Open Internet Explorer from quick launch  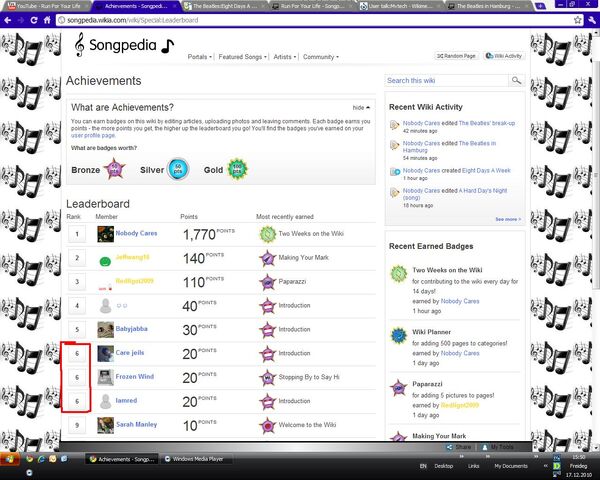coord(41,459)
